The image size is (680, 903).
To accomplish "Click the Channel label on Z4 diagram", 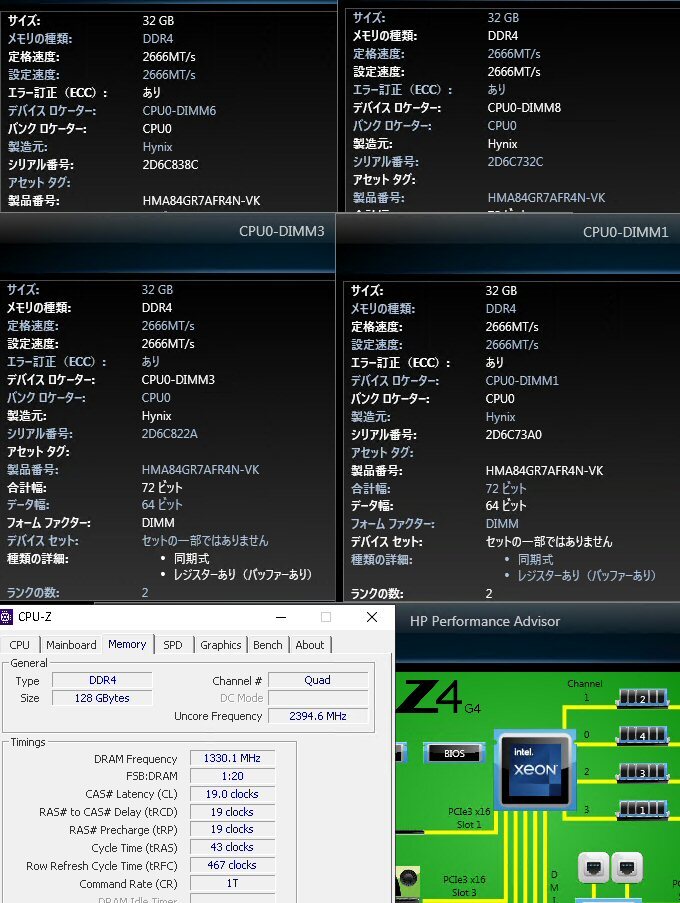I will [x=584, y=684].
